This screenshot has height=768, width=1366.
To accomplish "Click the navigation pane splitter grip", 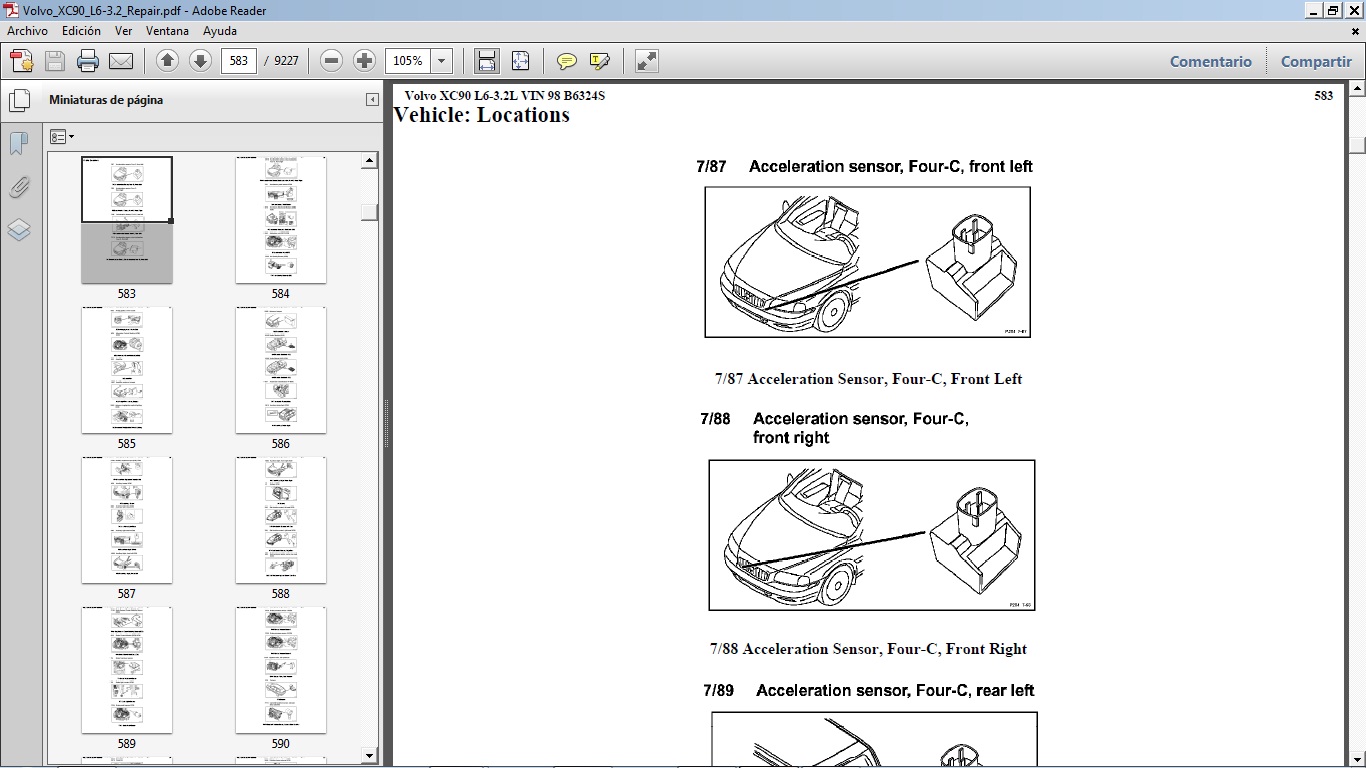I will [385, 423].
